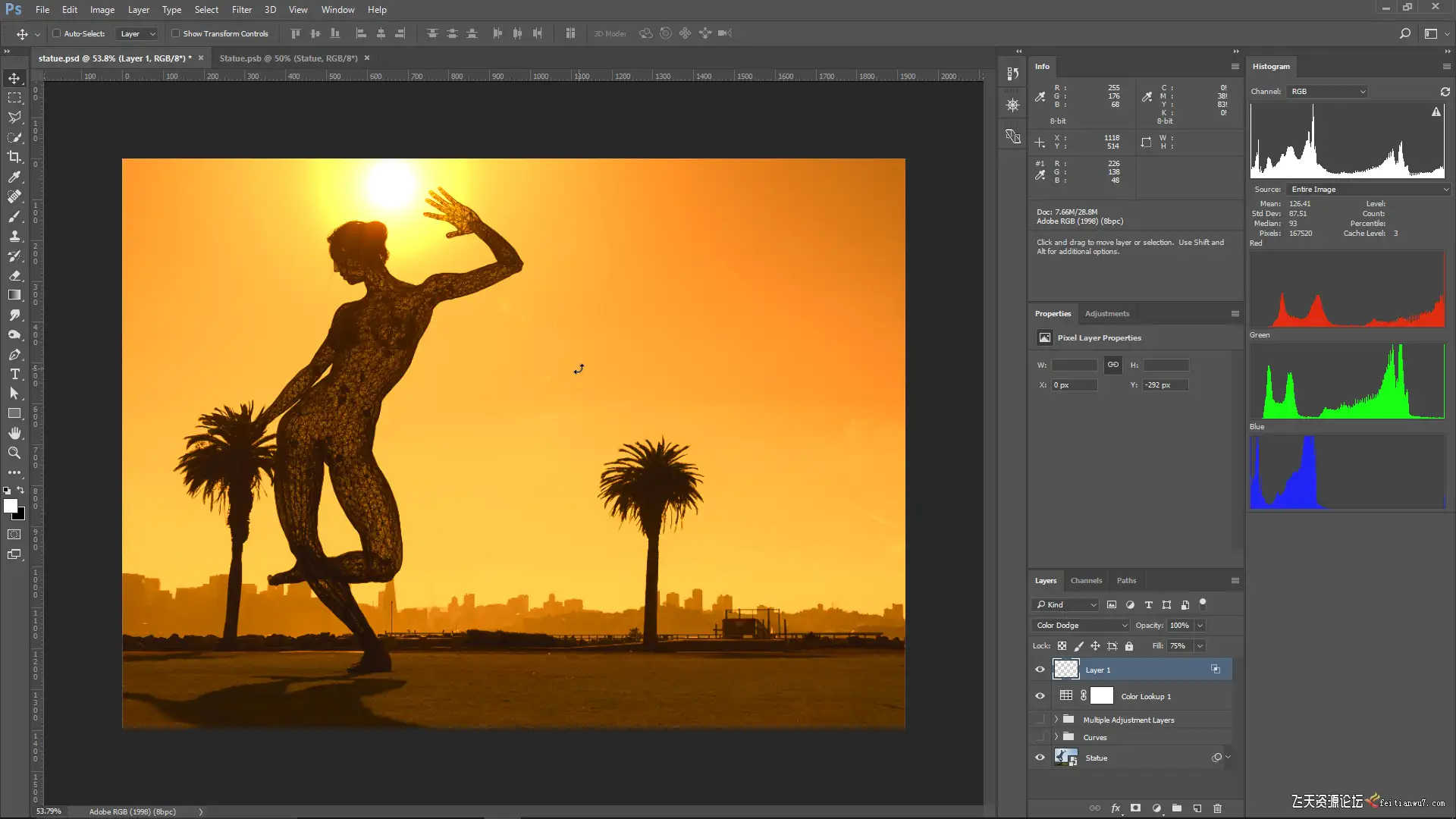This screenshot has width=1456, height=819.
Task: Open the Color Dodge blend mode dropdown
Action: pyautogui.click(x=1081, y=626)
